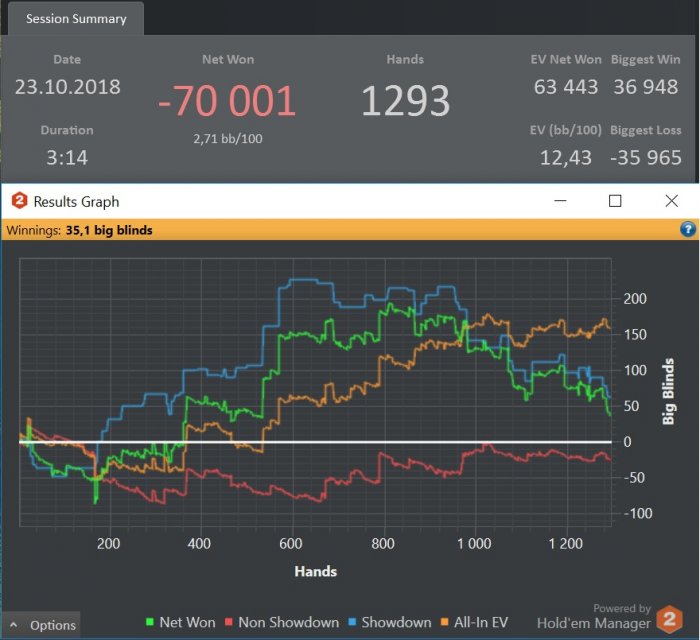Image resolution: width=700 pixels, height=640 pixels.
Task: Click the Biggest Loss header label
Action: pos(646,130)
